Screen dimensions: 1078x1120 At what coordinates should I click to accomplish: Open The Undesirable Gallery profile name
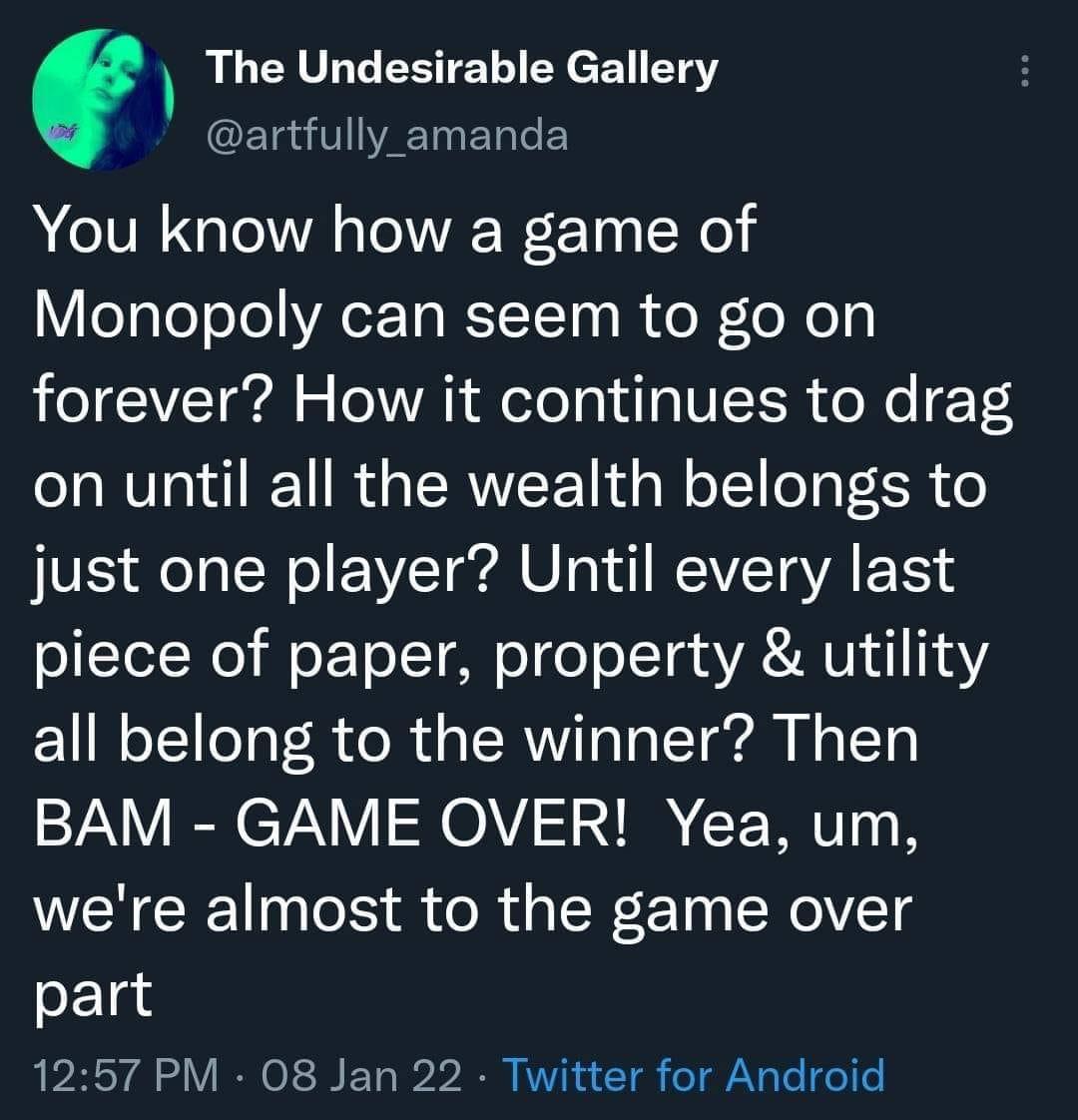(461, 68)
